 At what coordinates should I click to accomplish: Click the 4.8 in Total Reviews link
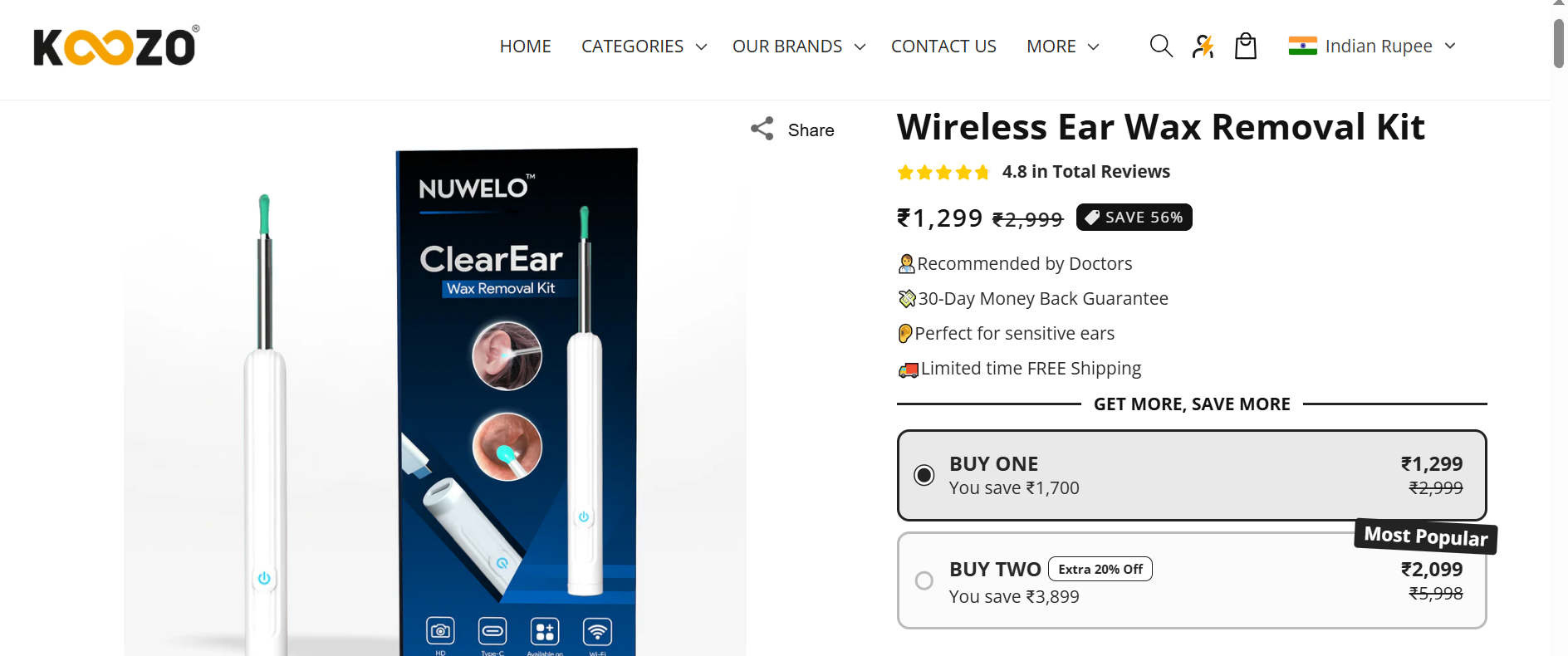pos(1085,172)
